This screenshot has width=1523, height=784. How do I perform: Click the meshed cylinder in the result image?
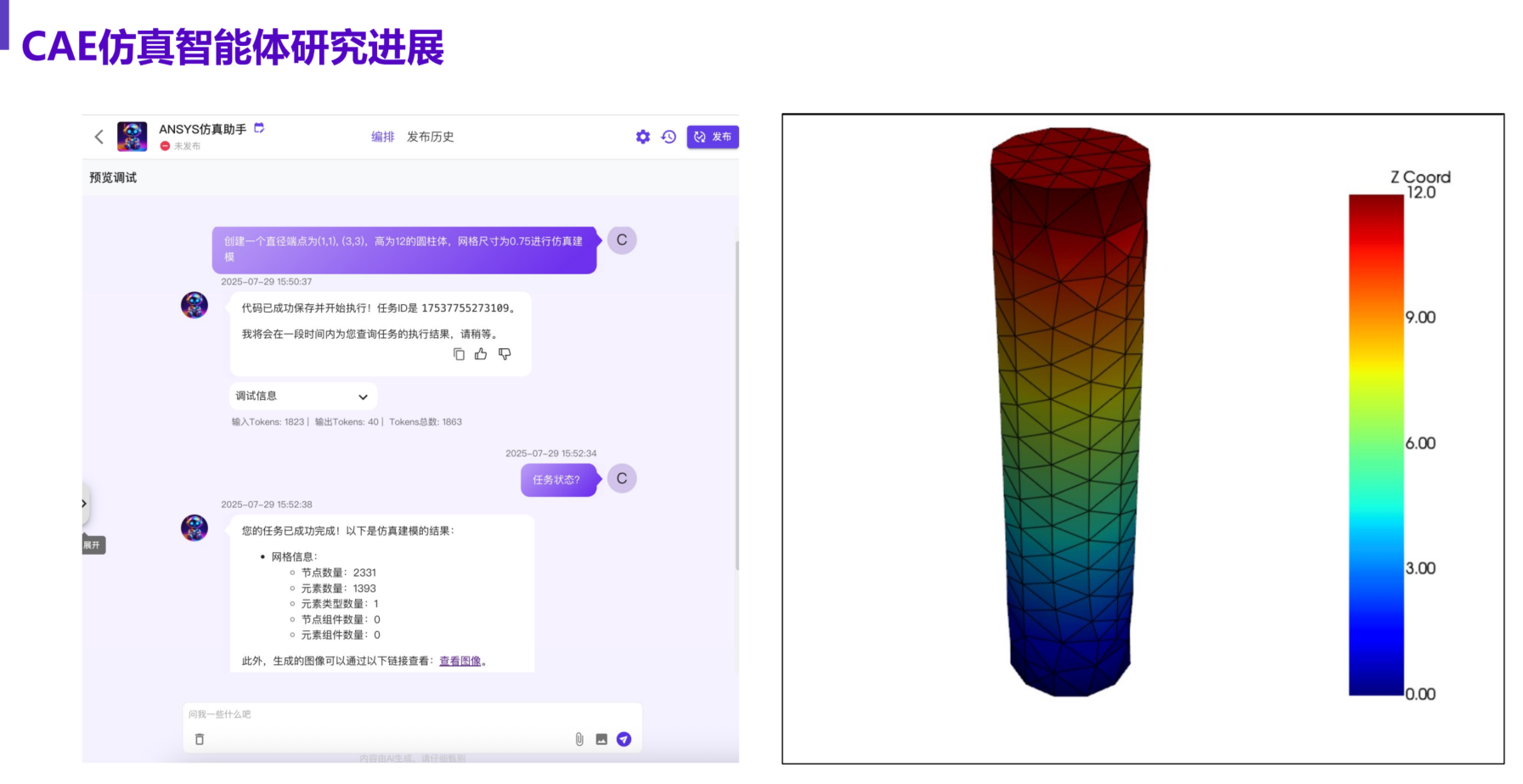tap(1070, 412)
